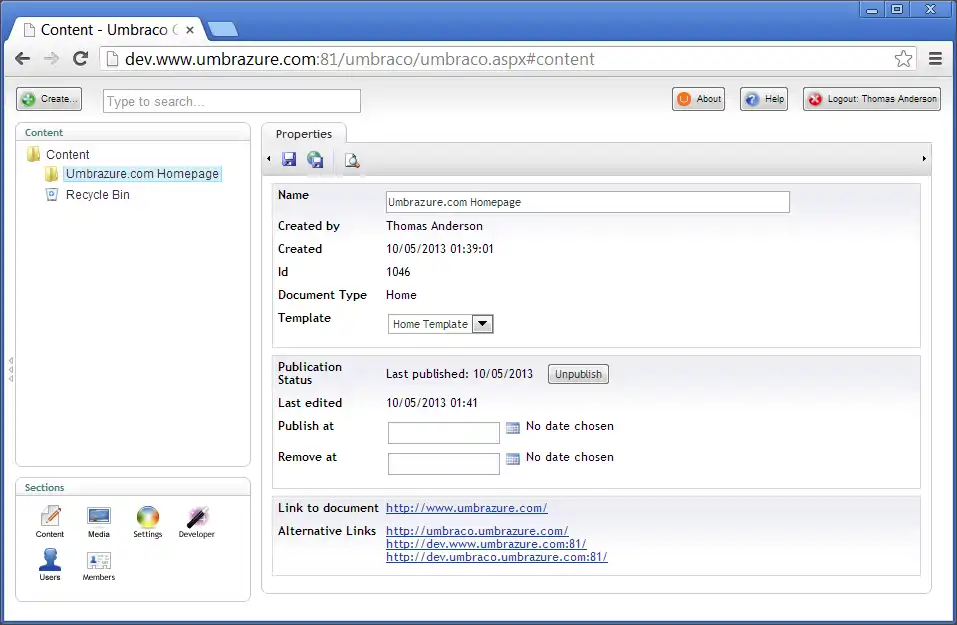
Task: Click the Name input field
Action: point(588,202)
